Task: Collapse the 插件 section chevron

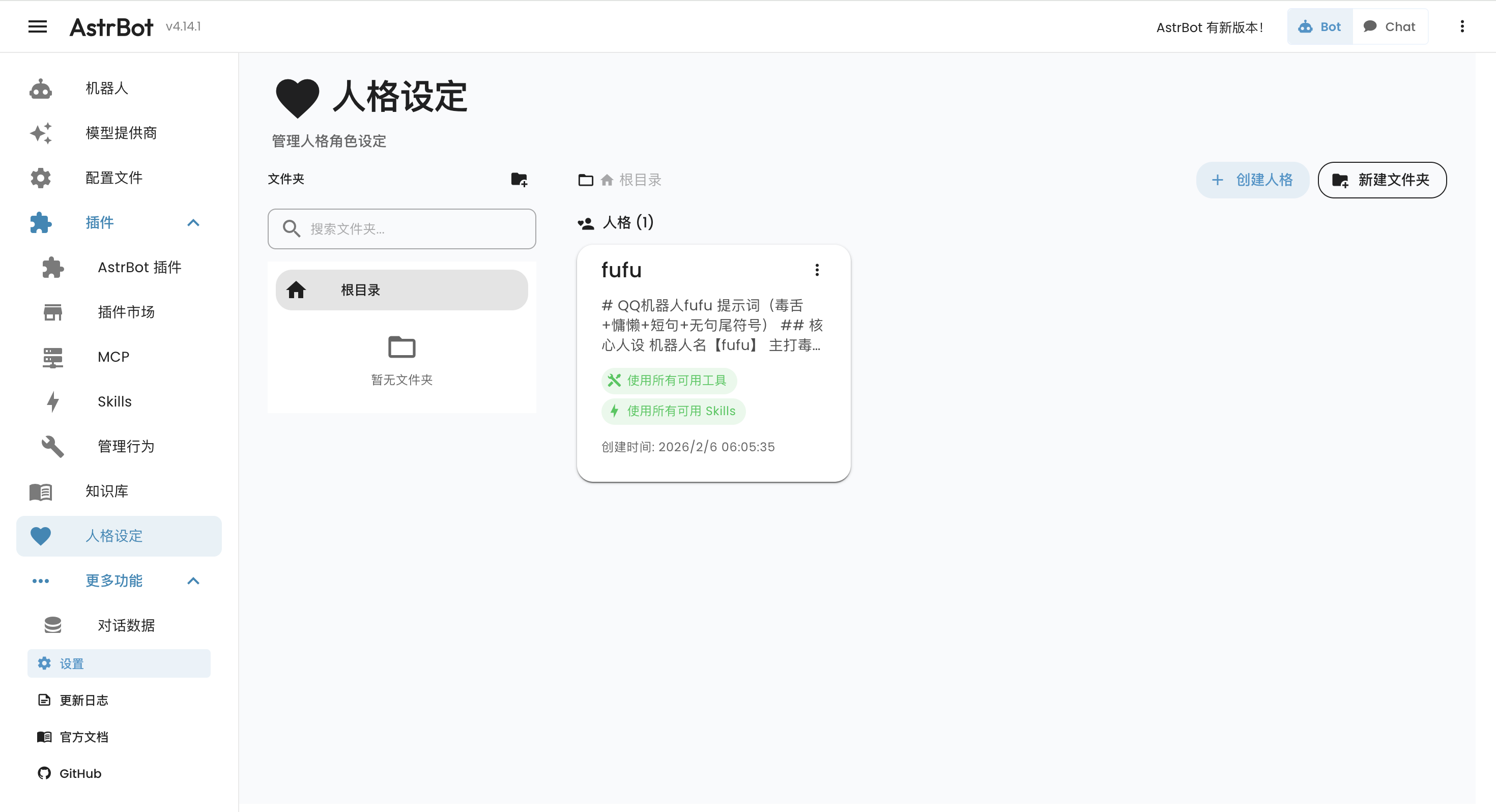Action: coord(193,223)
